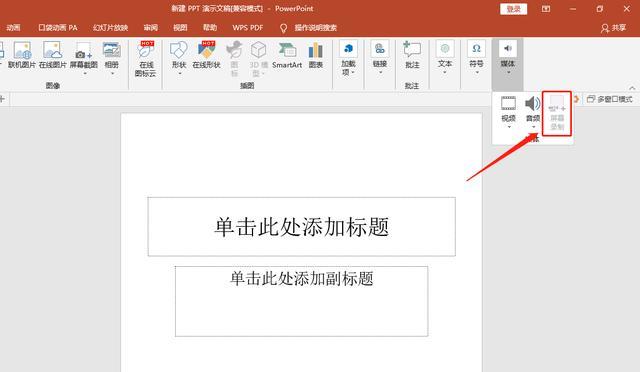The width and height of the screenshot is (640, 372).
Task: Click the 单击此处添加副标题 subtitle placeholder
Action: [302, 301]
